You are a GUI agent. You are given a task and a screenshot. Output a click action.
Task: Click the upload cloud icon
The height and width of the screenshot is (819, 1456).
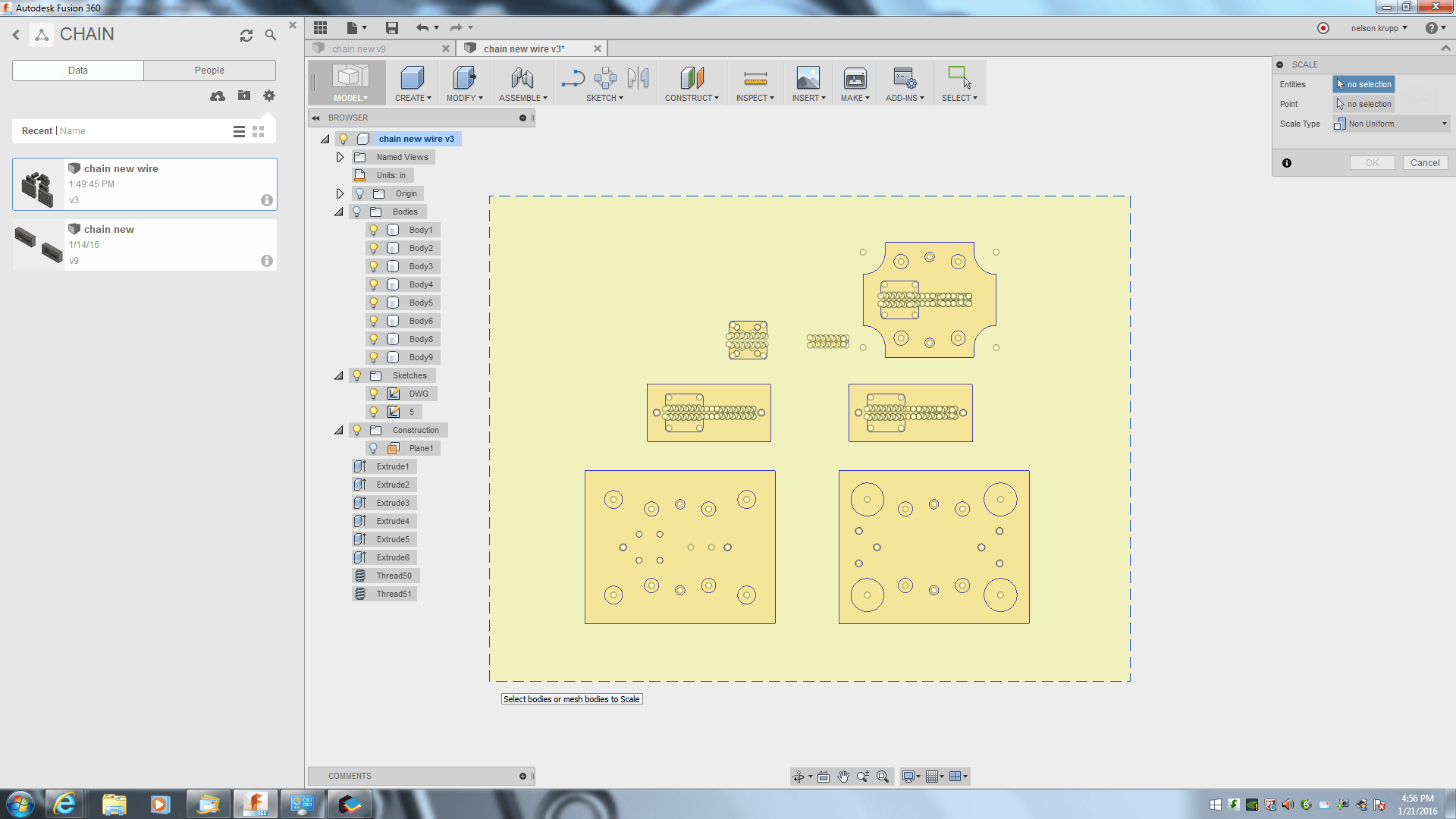click(218, 96)
